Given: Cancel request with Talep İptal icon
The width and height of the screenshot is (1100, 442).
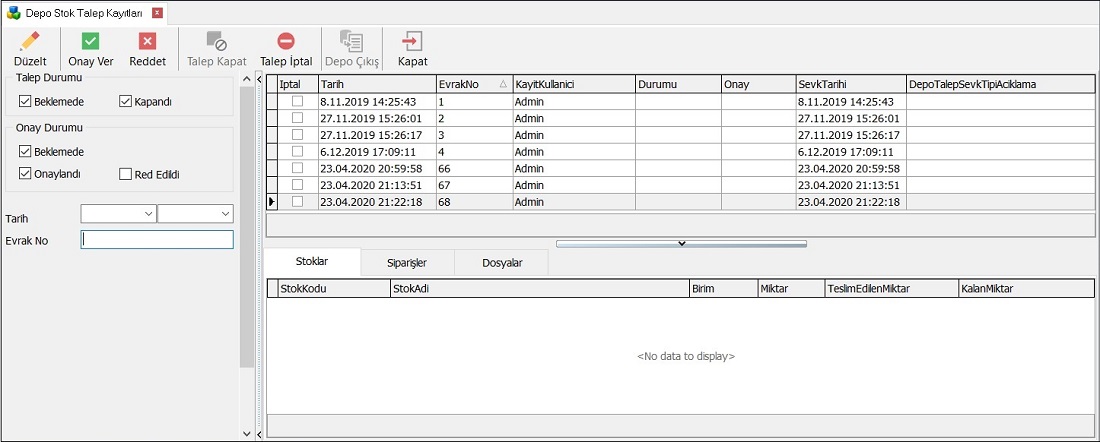Looking at the screenshot, I should [x=286, y=41].
